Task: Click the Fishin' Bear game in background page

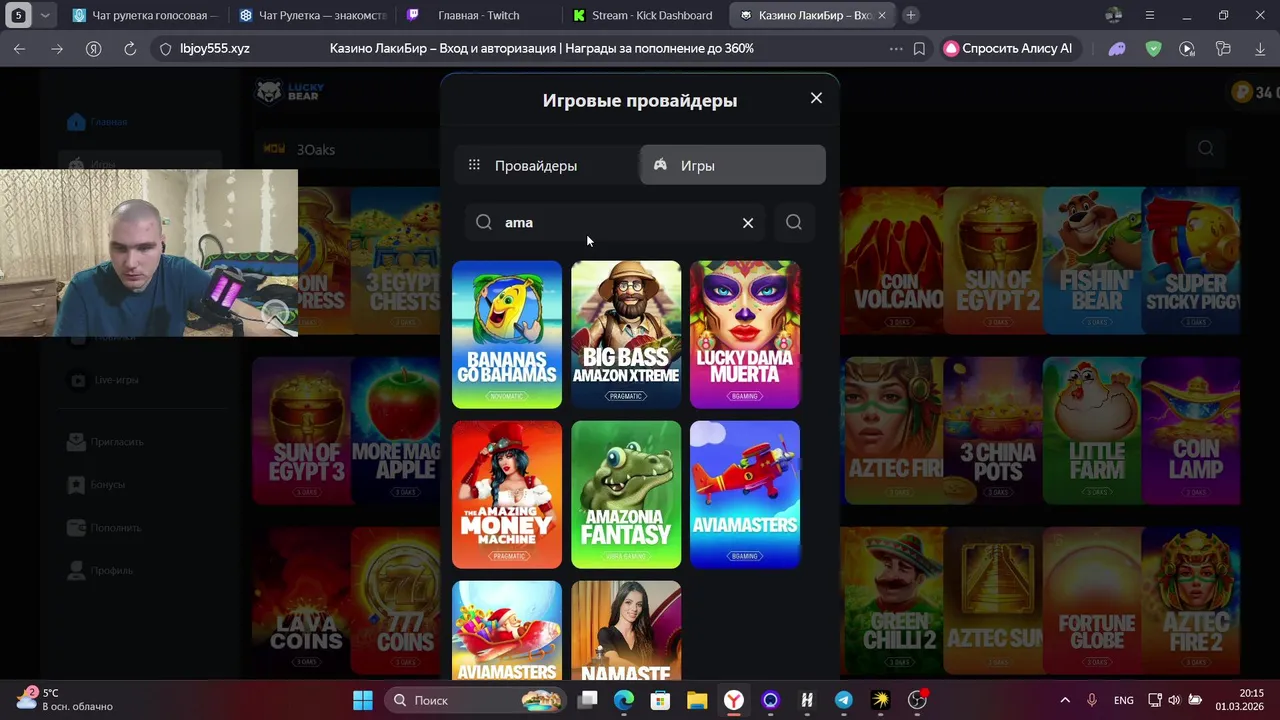Action: pos(1092,260)
